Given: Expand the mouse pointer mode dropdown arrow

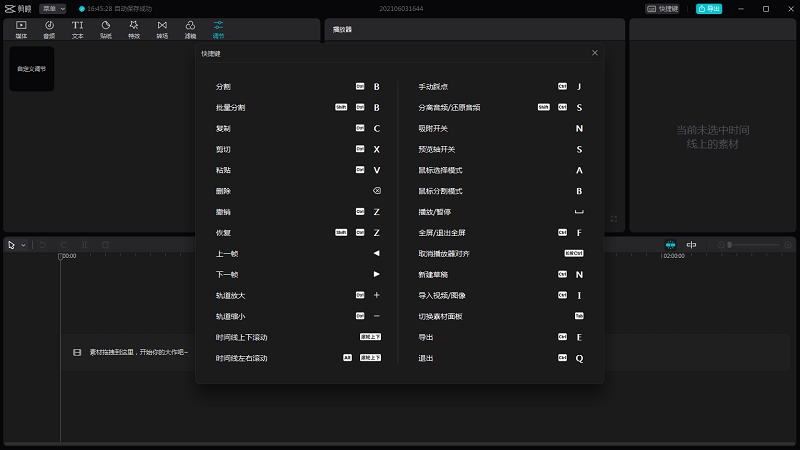Looking at the screenshot, I should tap(23, 245).
